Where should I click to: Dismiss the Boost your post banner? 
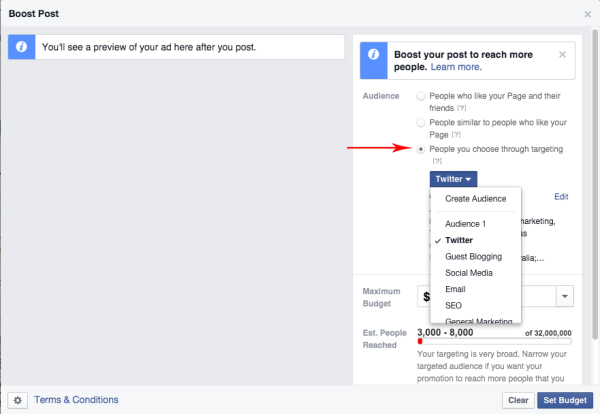point(562,54)
